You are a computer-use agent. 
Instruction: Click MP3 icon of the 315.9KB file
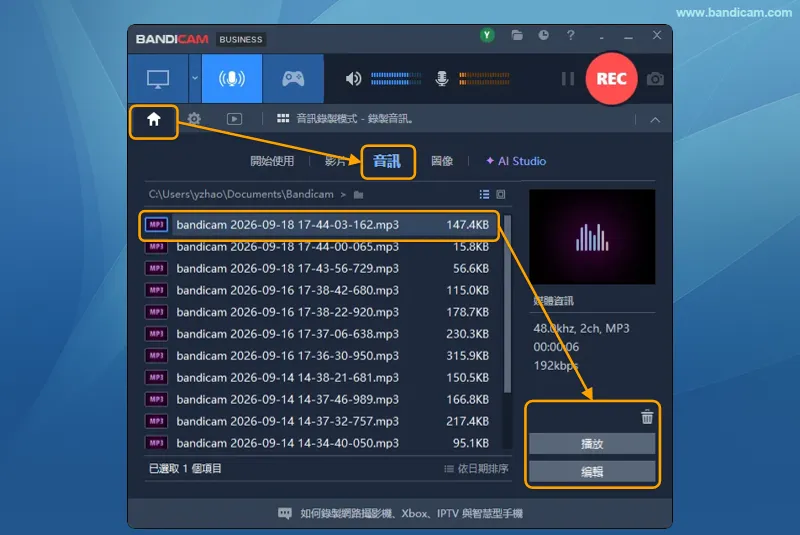tap(156, 355)
